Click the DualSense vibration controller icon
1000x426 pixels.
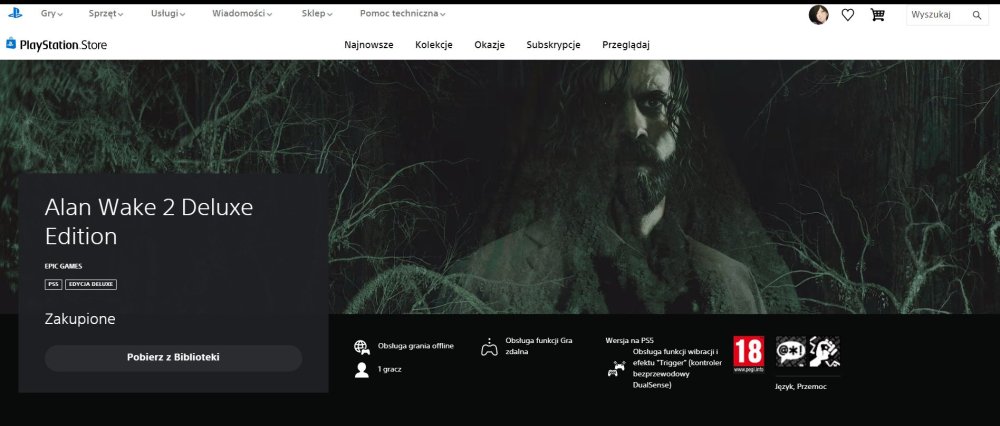(616, 369)
